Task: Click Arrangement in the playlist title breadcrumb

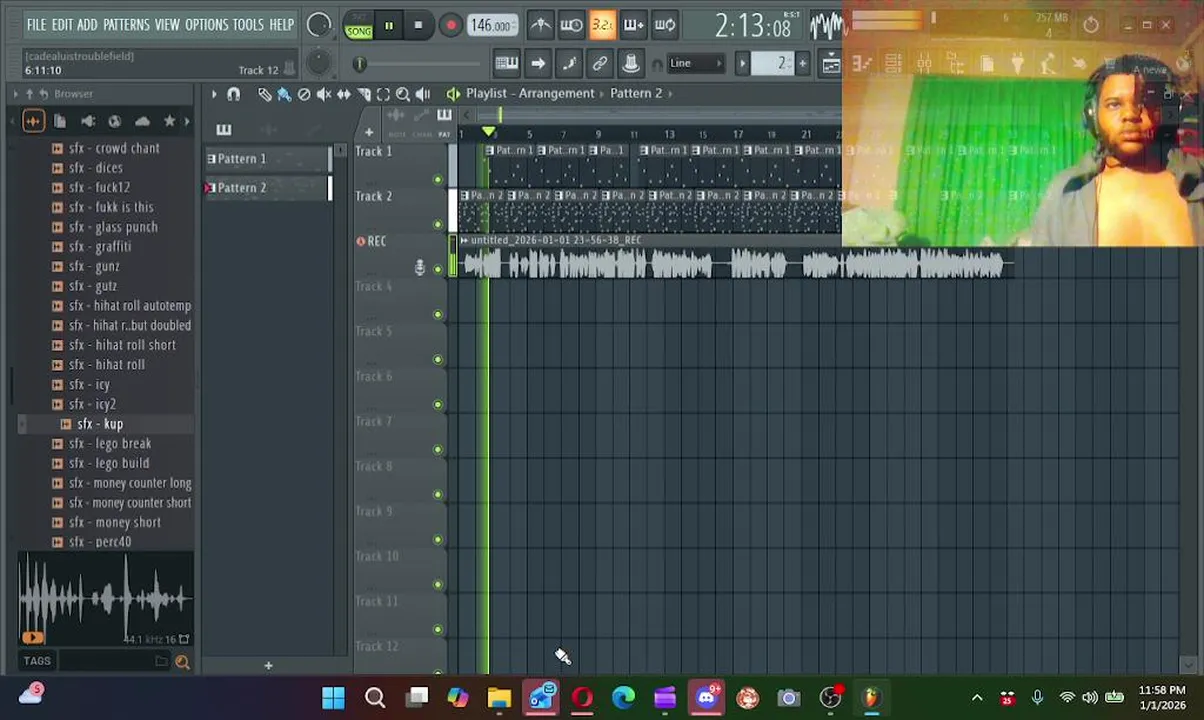Action: pos(557,93)
